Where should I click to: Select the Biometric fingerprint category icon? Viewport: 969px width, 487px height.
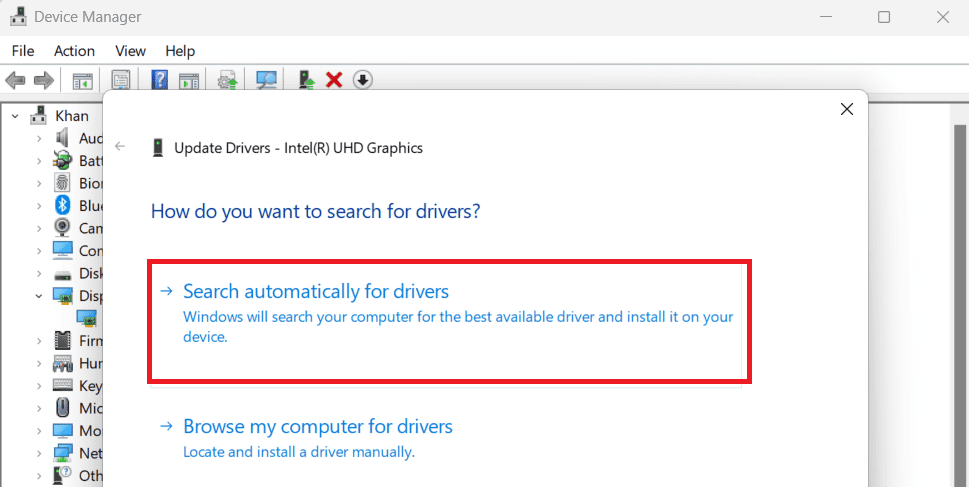[x=62, y=183]
